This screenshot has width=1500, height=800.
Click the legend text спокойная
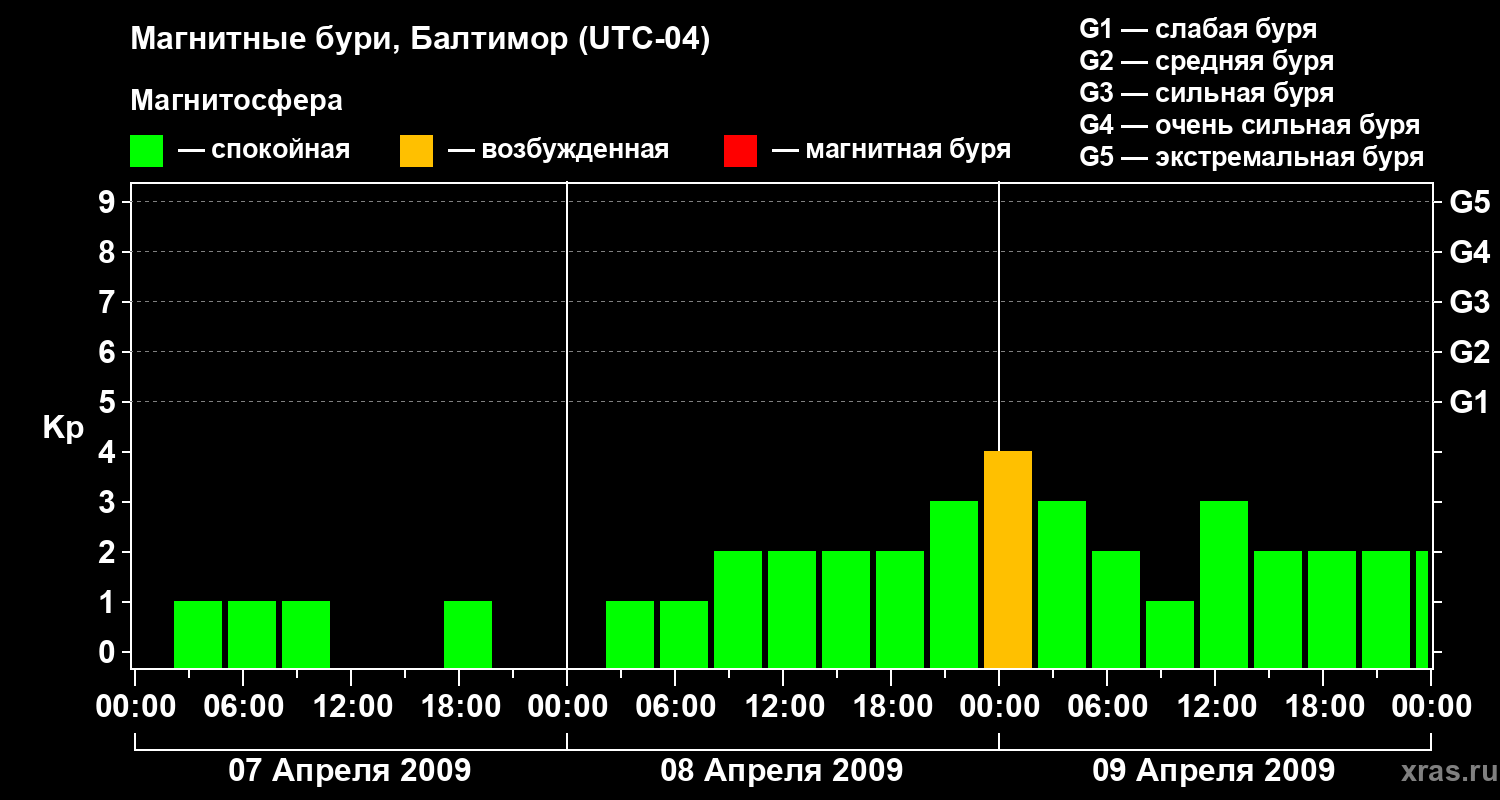[281, 151]
